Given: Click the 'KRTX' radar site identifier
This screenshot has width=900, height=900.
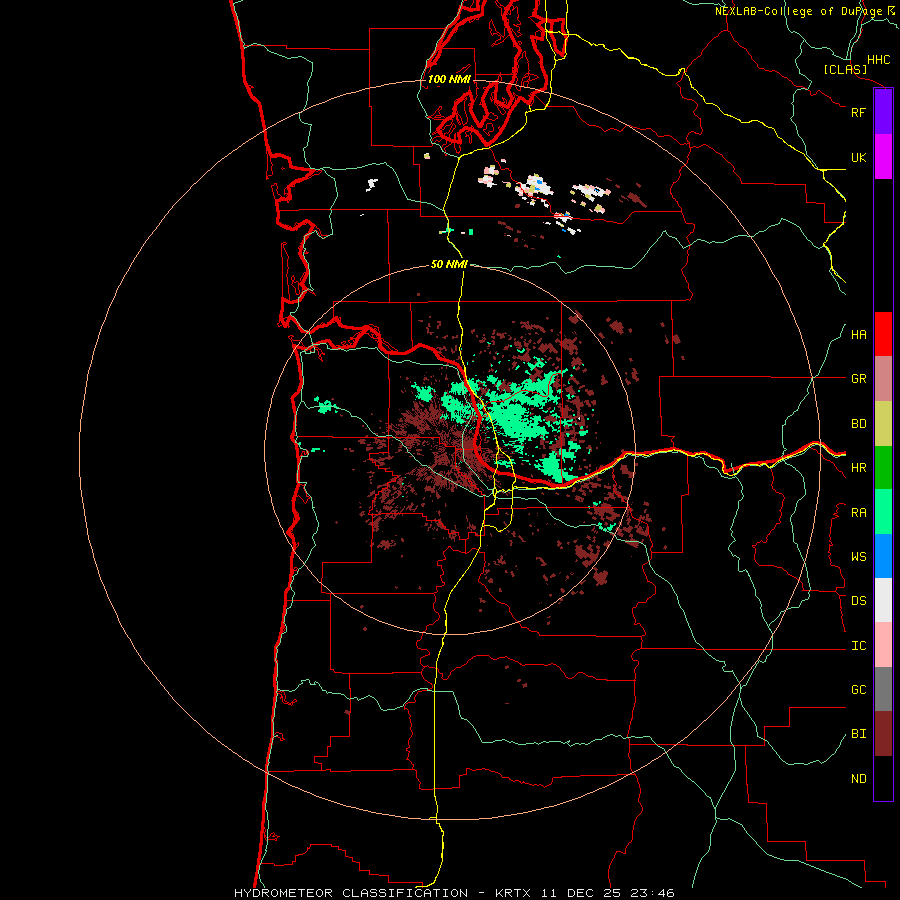Looking at the screenshot, I should click(513, 893).
